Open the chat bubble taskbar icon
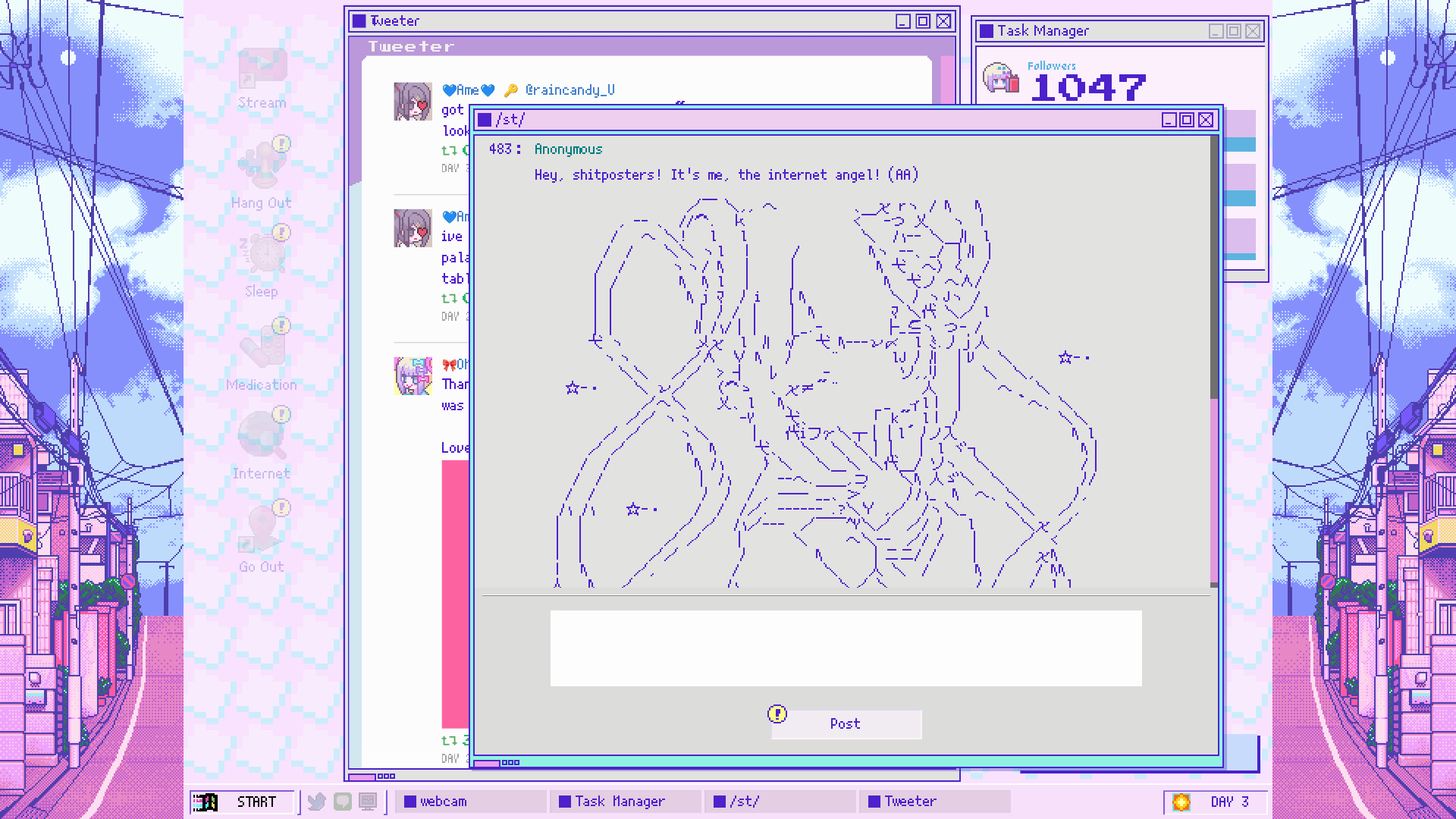 (343, 802)
